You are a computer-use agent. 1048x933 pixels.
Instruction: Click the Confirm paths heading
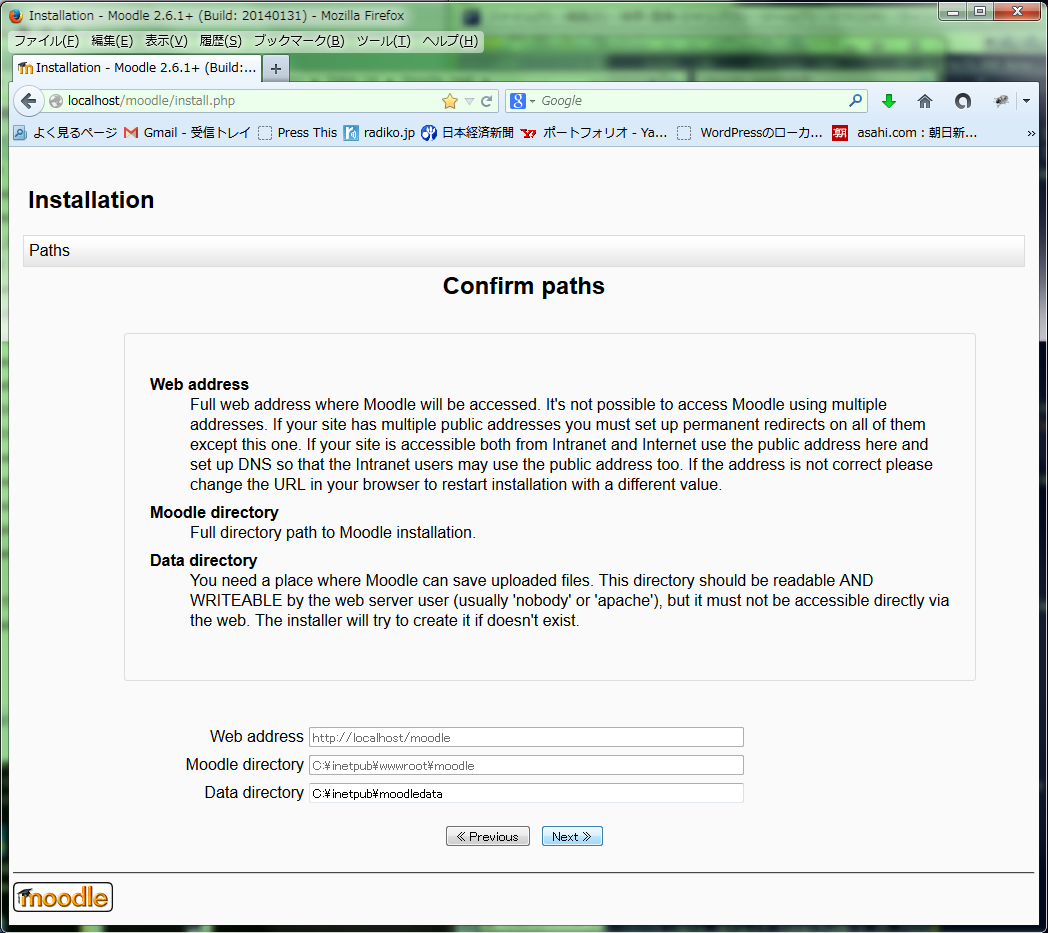(523, 286)
